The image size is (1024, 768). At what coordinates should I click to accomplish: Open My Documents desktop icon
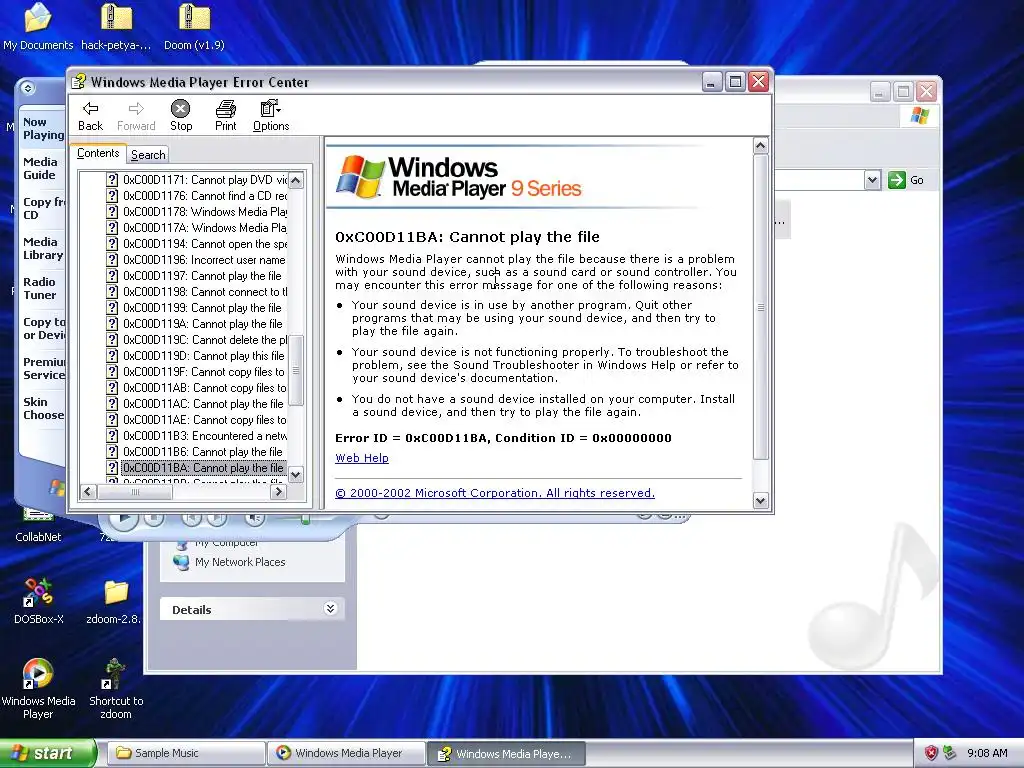click(38, 27)
